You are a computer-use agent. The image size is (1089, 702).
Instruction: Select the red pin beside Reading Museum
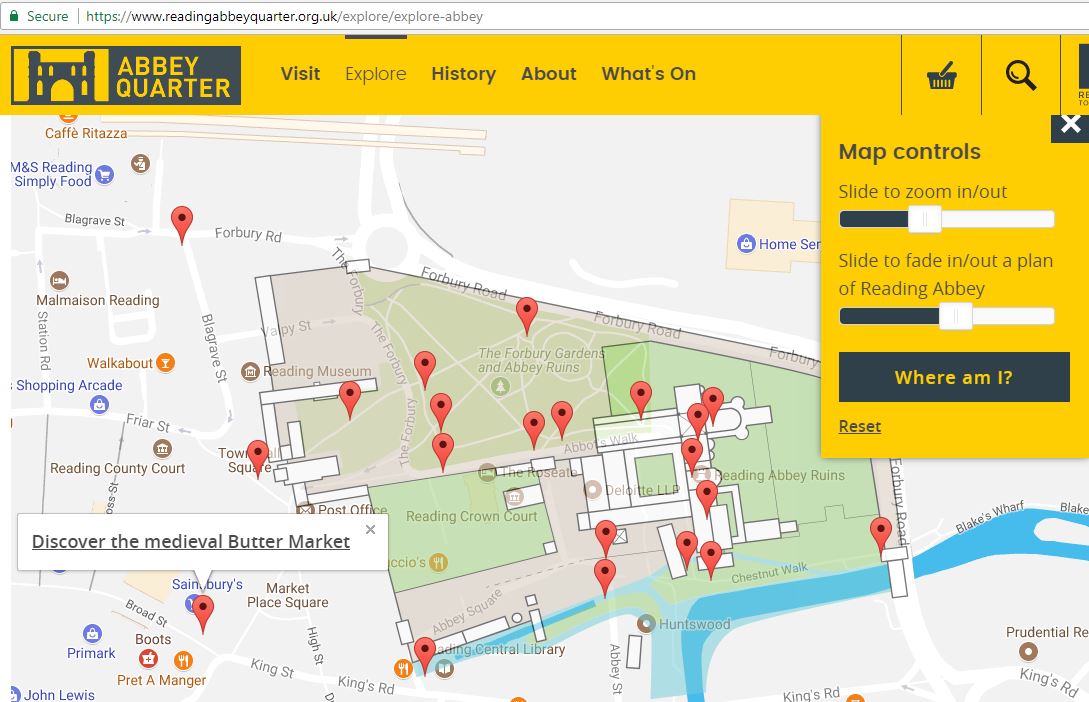349,401
